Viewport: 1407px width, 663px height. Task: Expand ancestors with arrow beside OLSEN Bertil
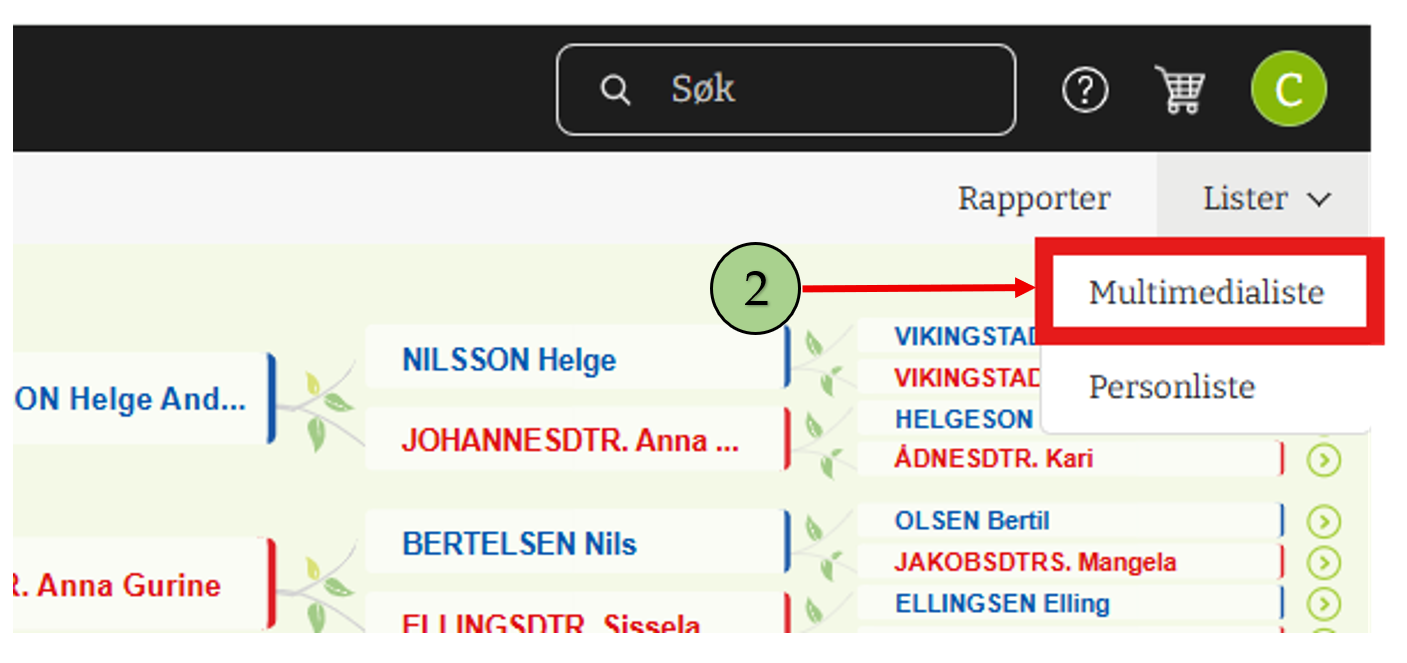(x=1323, y=521)
